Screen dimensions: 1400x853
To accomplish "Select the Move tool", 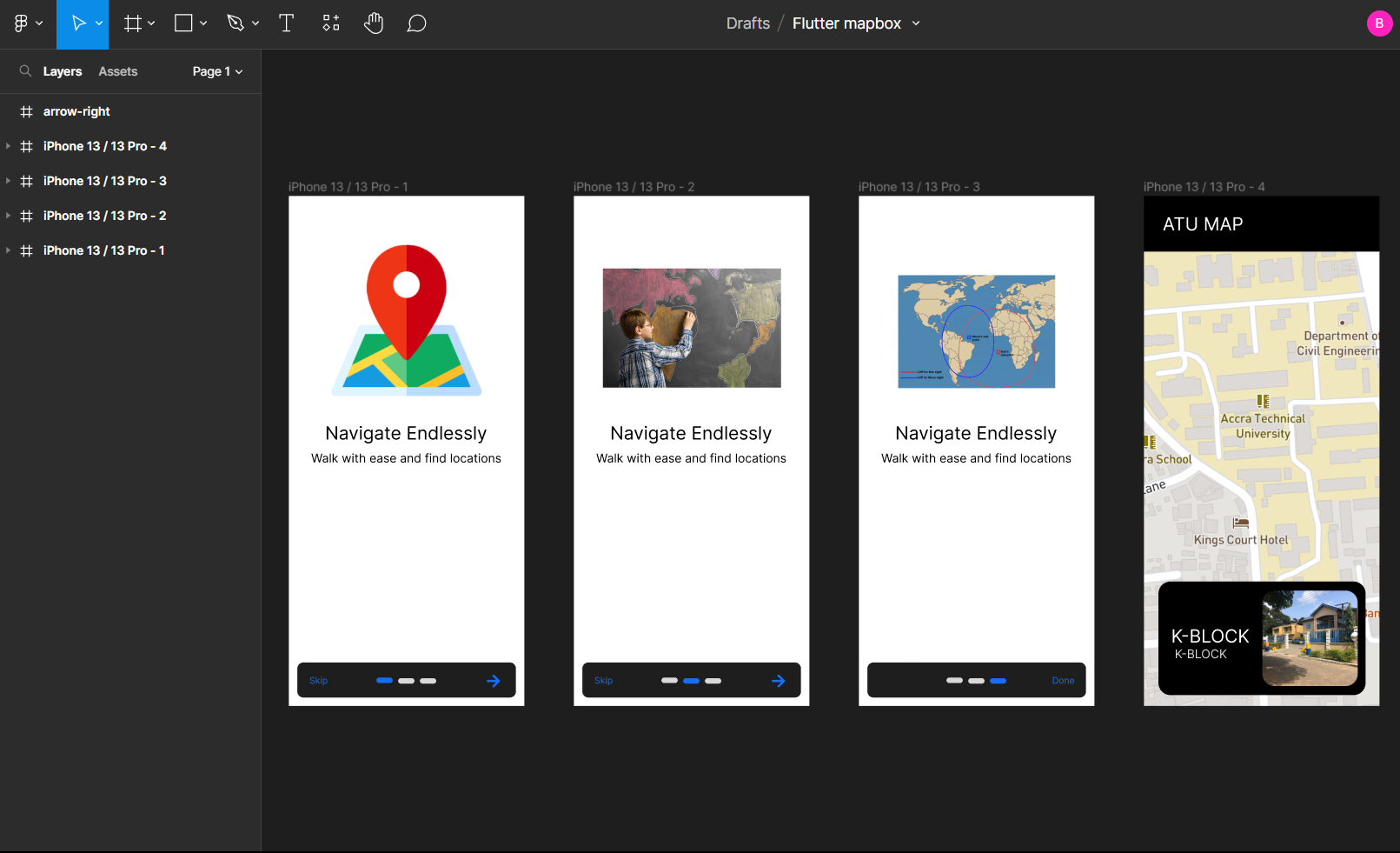I will 78,23.
